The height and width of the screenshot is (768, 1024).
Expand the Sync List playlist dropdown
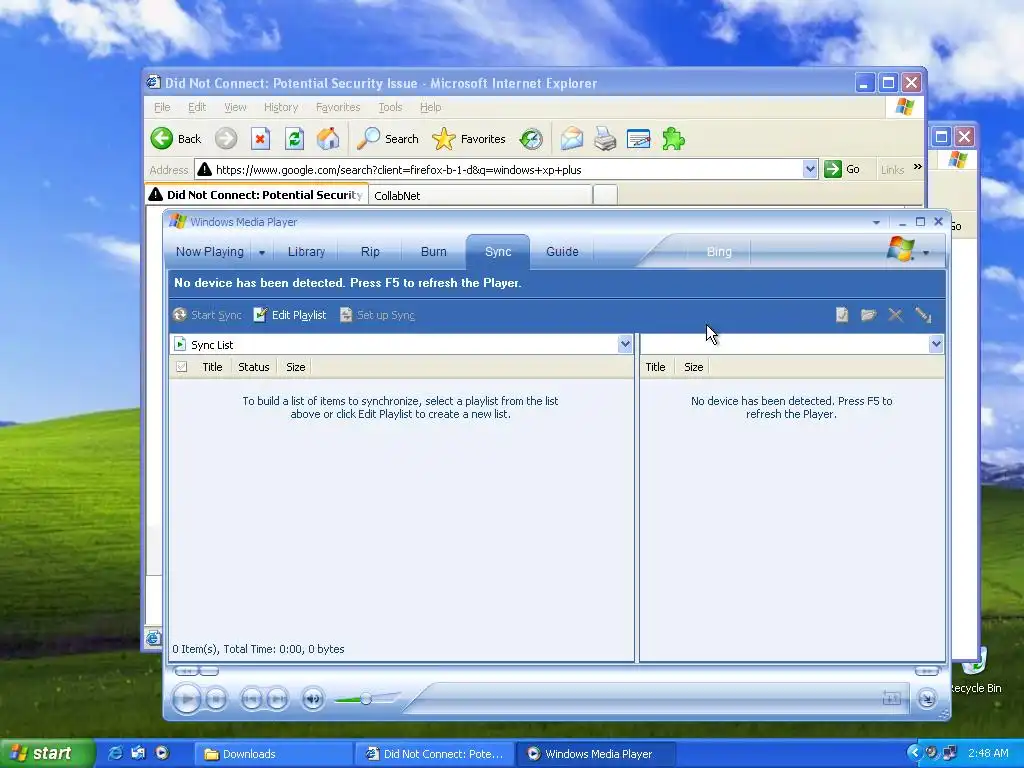coord(625,344)
